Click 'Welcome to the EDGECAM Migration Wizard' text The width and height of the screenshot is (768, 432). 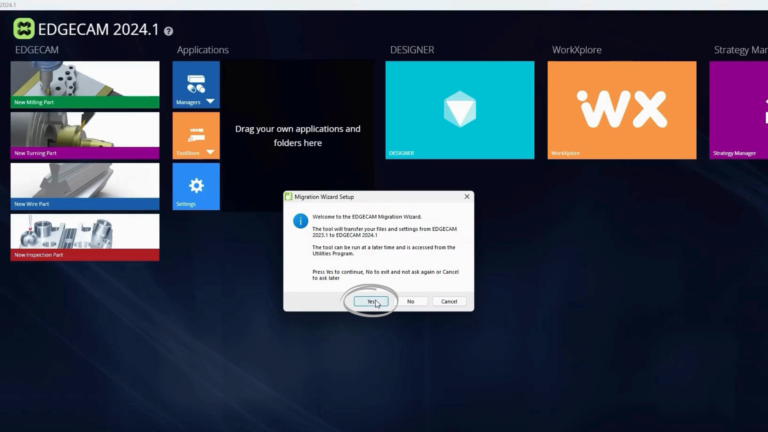[x=367, y=216]
